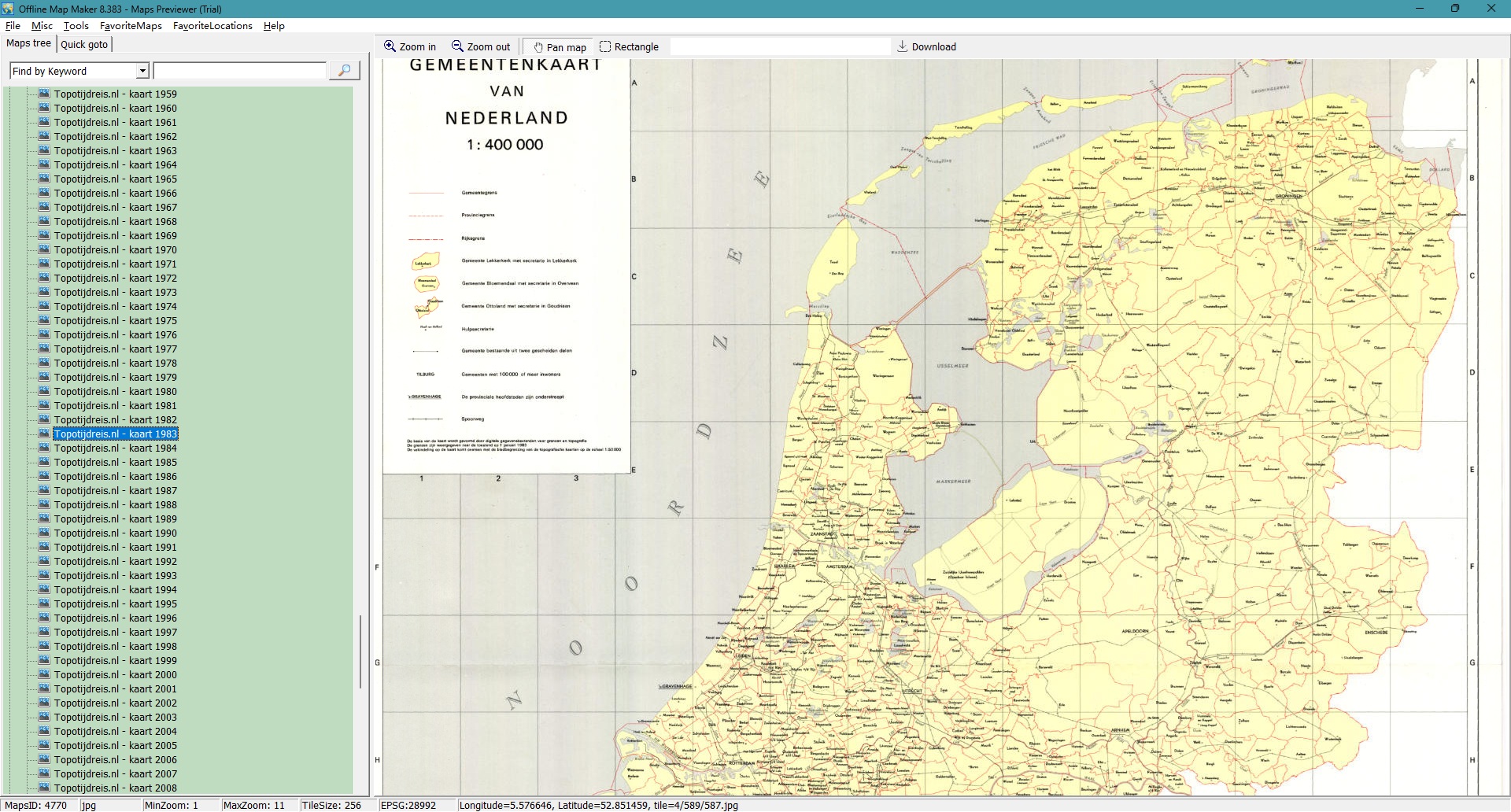The image size is (1511, 812).
Task: Click the Zoom in magnifier tool
Action: click(x=409, y=47)
